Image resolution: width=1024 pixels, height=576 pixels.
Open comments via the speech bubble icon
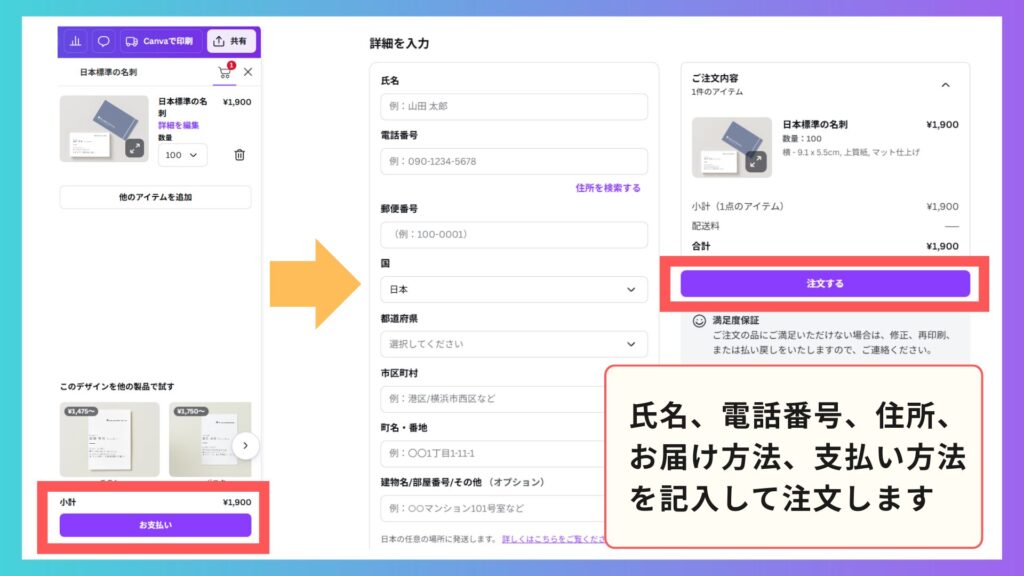tap(103, 42)
